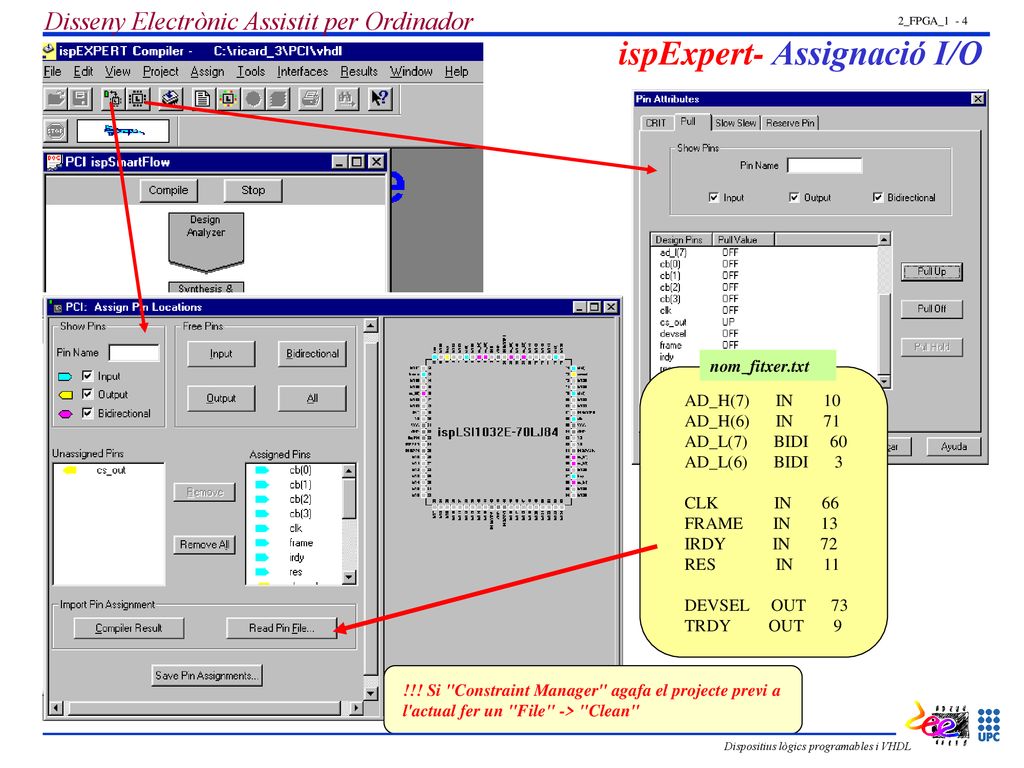The width and height of the screenshot is (1024, 768).
Task: Click Design Pins list scroll up arrow
Action: [x=884, y=240]
